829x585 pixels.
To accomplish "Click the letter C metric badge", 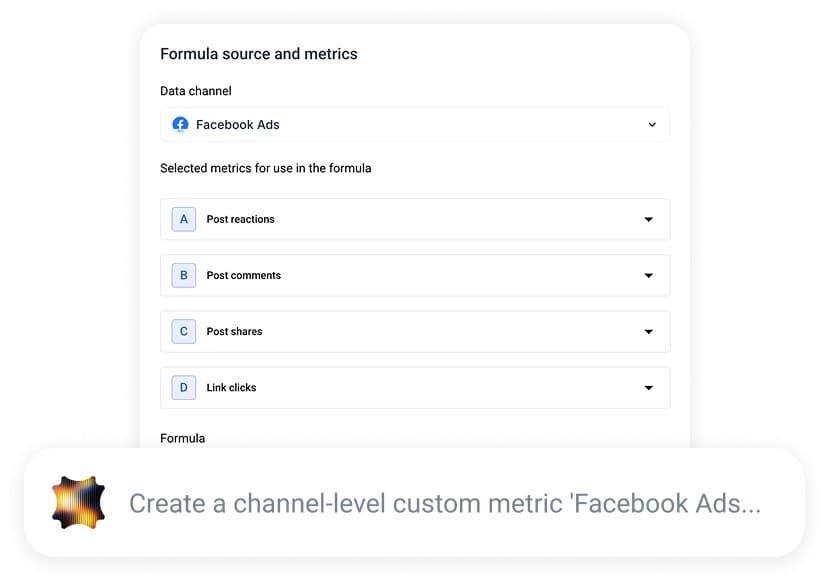I will point(183,331).
